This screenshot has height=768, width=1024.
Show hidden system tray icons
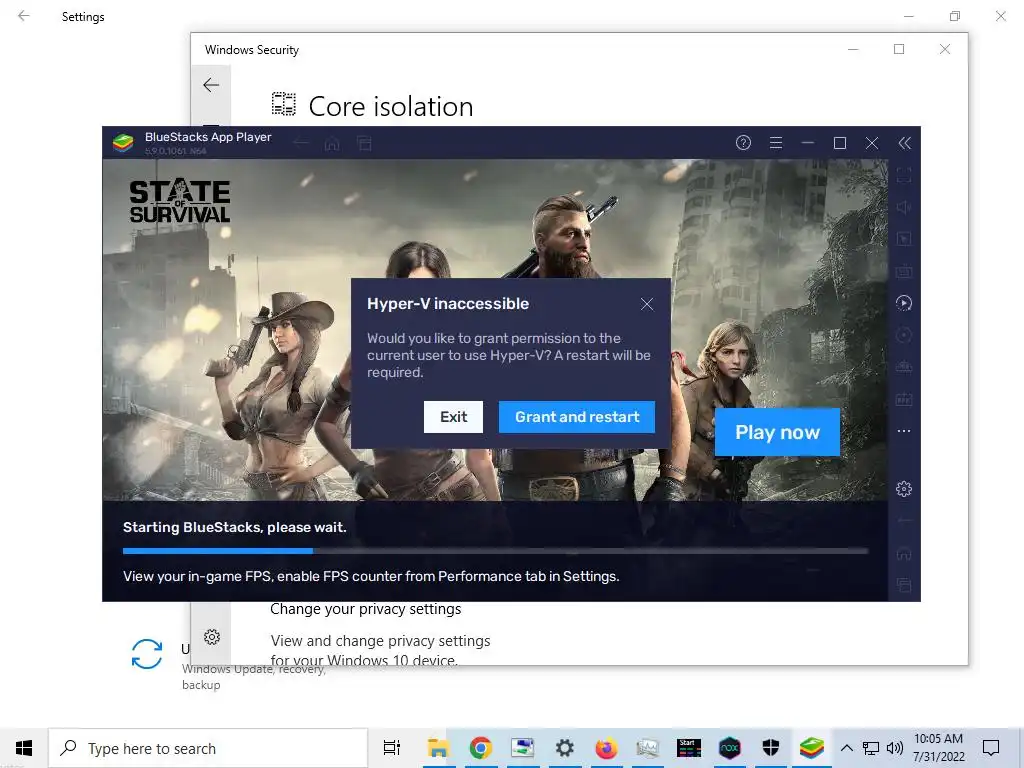click(x=846, y=748)
